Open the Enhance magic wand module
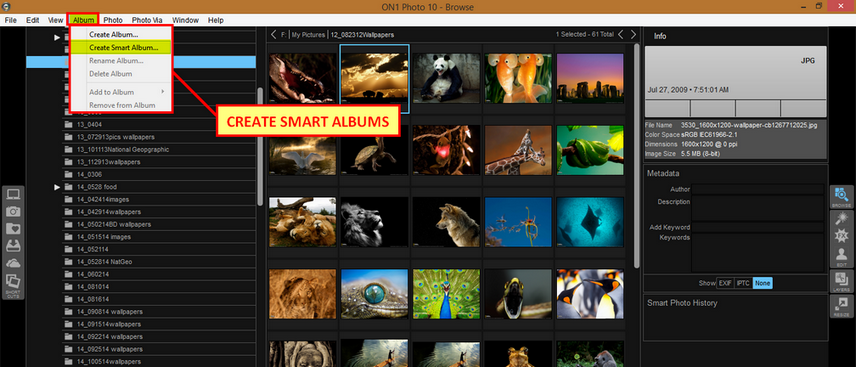Viewport: 856px width, 367px height. click(841, 218)
